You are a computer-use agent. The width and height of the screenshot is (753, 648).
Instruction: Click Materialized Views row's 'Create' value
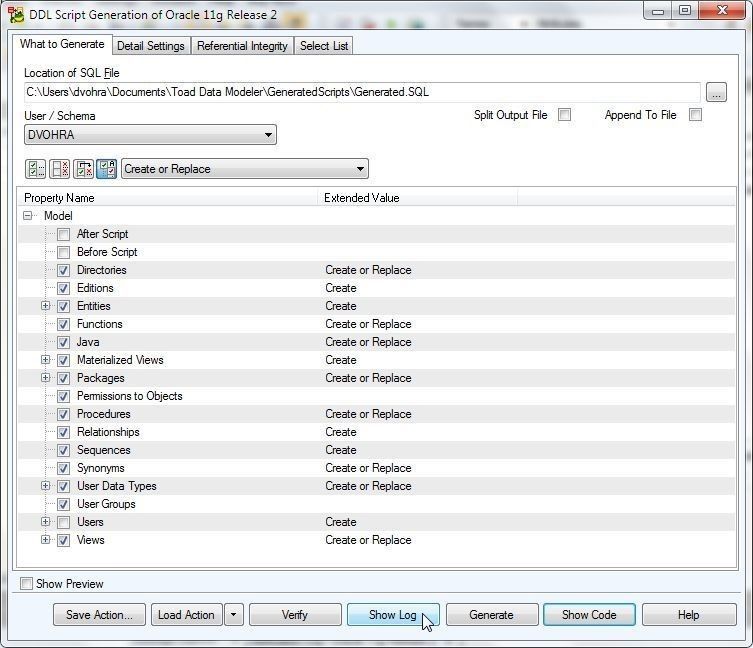pos(341,360)
